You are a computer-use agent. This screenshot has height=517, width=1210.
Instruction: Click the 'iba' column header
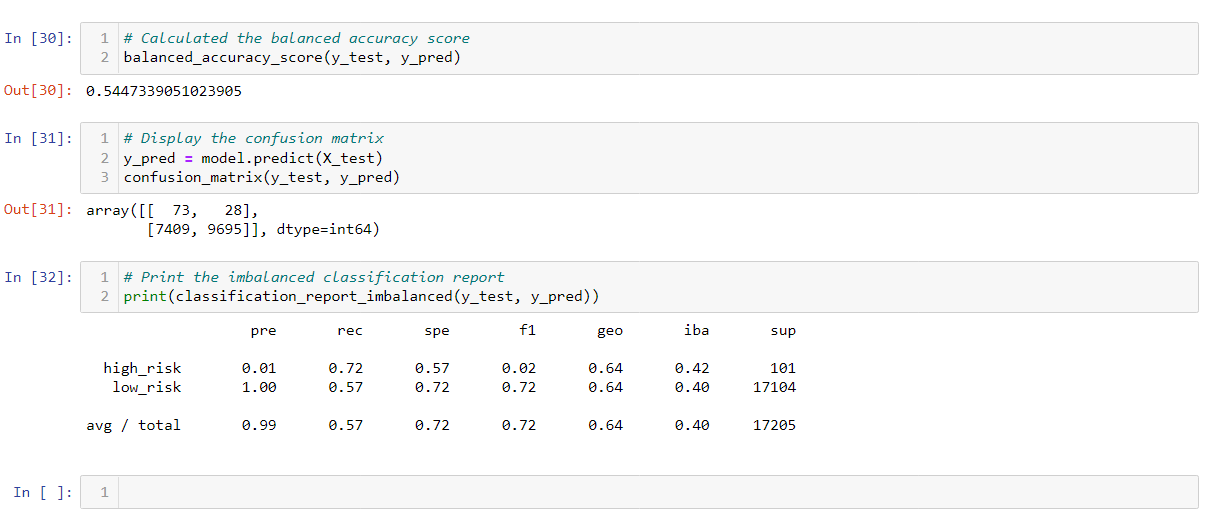(x=696, y=330)
